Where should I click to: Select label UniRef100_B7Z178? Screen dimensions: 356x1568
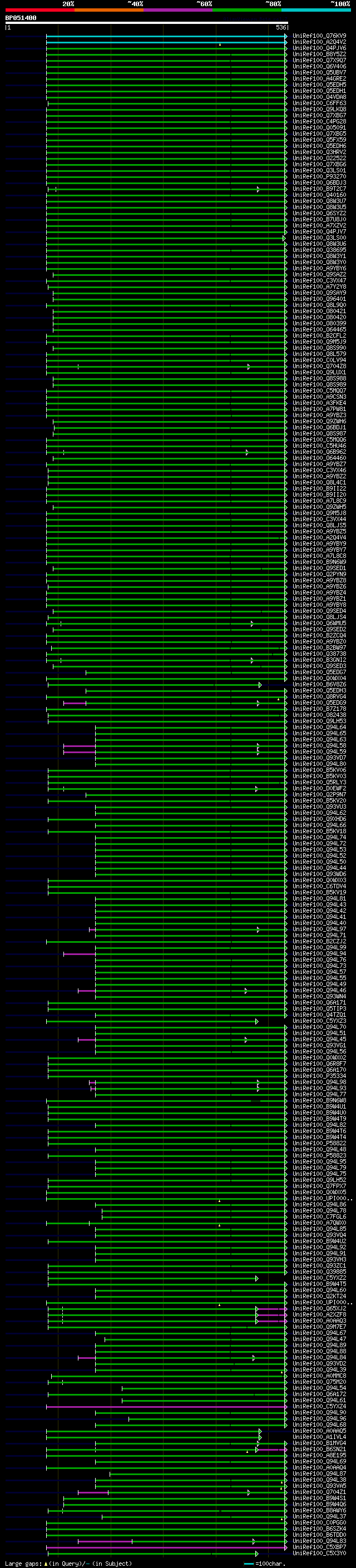(319, 709)
